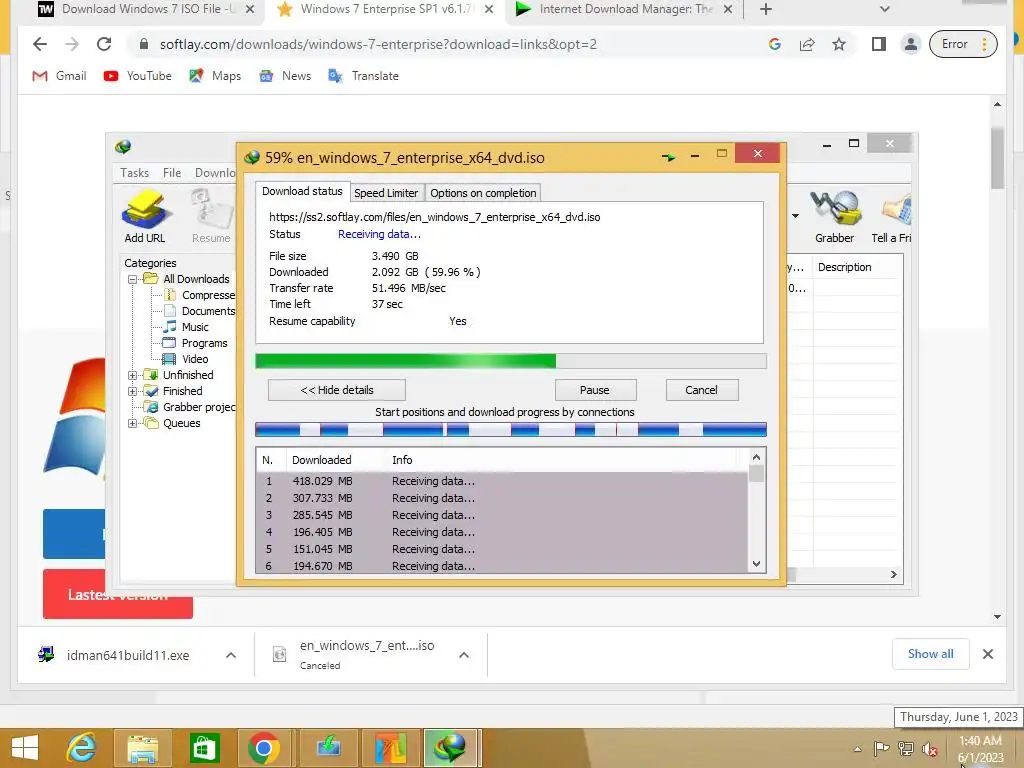Go back to the previous page

point(40,44)
